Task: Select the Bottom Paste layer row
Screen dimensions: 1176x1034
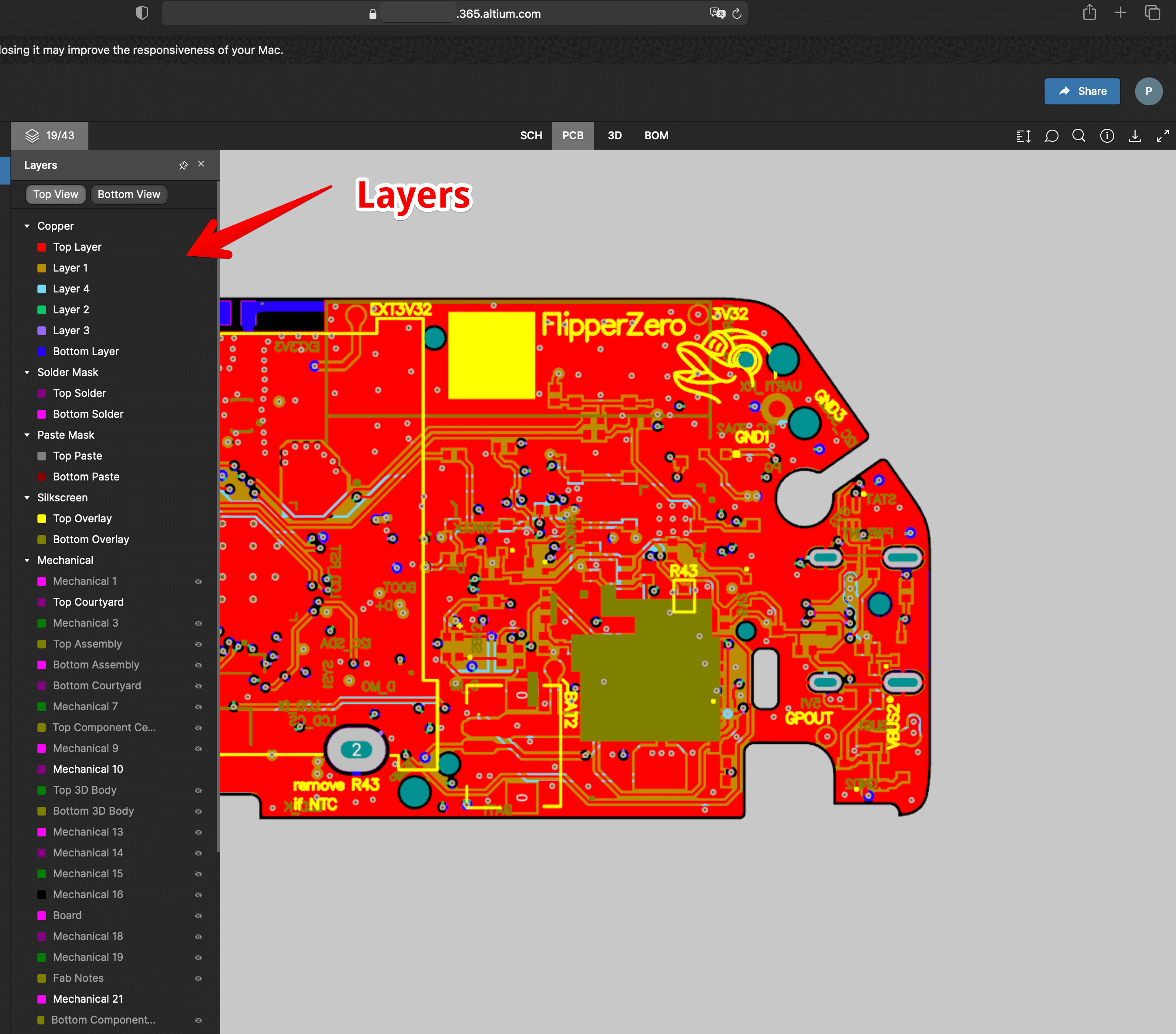Action: pyautogui.click(x=114, y=477)
